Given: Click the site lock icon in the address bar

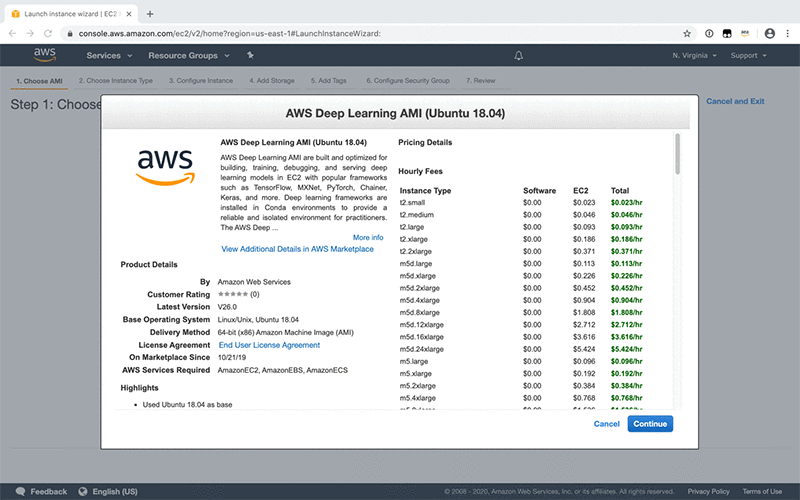Looking at the screenshot, I should [70, 34].
